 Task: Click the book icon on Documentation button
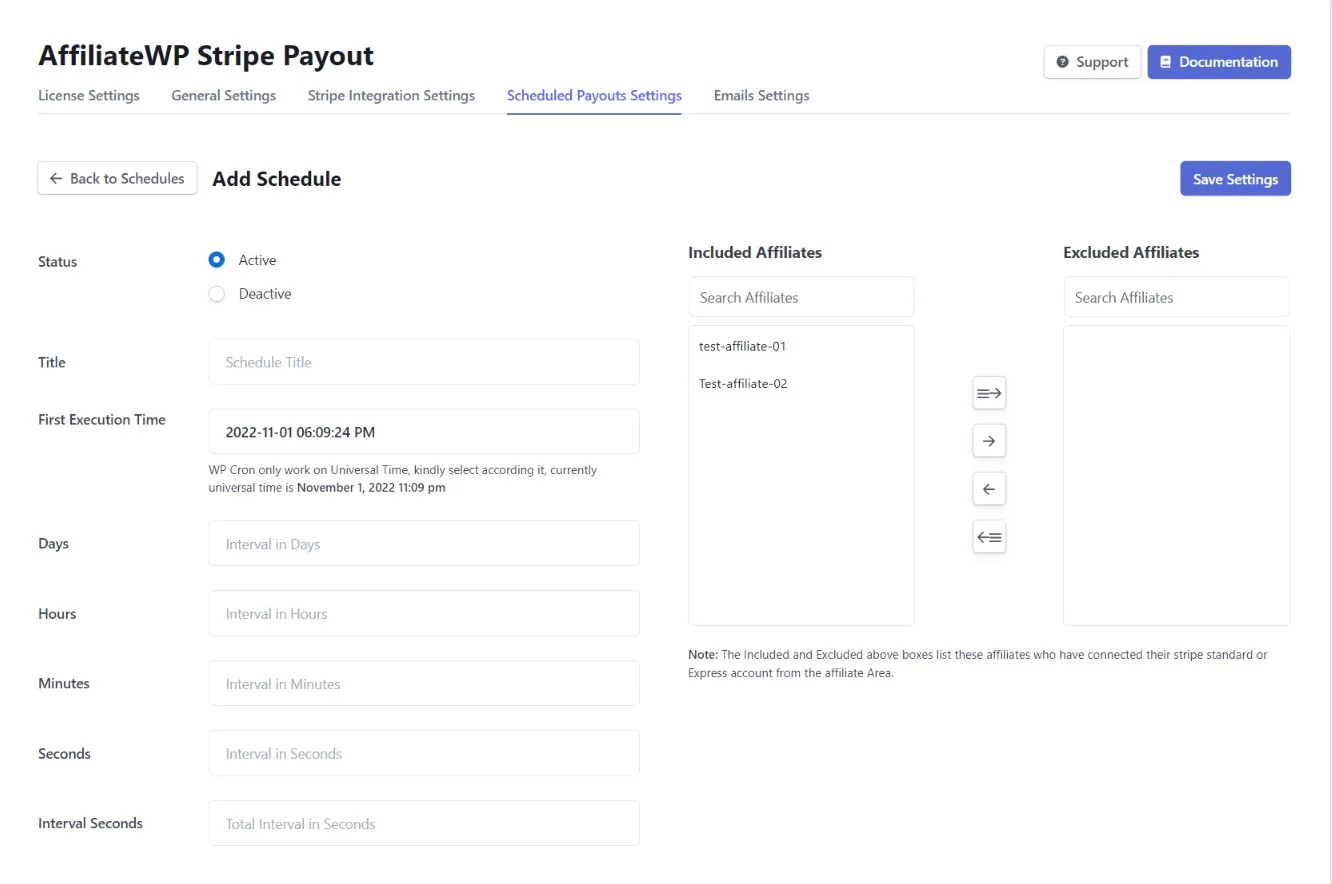(1165, 61)
